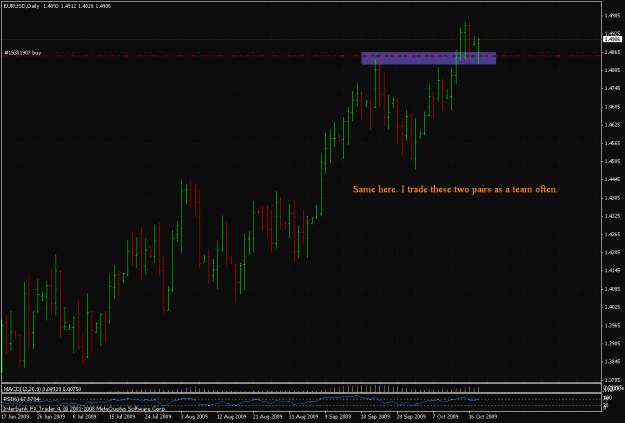Image resolution: width=625 pixels, height=423 pixels.
Task: Click the Interbank FX Trader 4 copyright text
Action: (84, 409)
